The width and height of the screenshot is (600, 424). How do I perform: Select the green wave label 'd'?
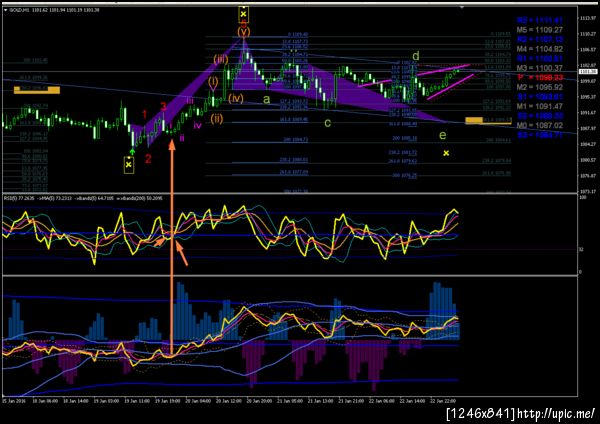(416, 56)
